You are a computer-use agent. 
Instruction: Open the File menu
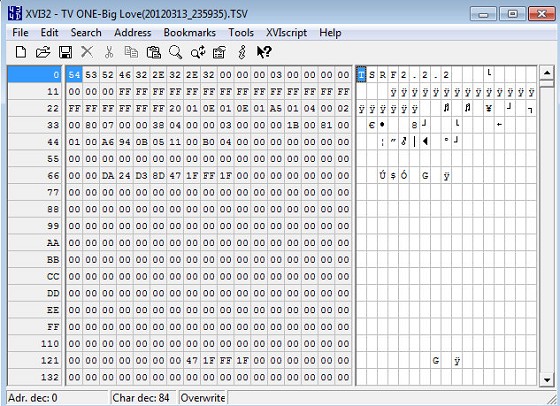tap(20, 32)
